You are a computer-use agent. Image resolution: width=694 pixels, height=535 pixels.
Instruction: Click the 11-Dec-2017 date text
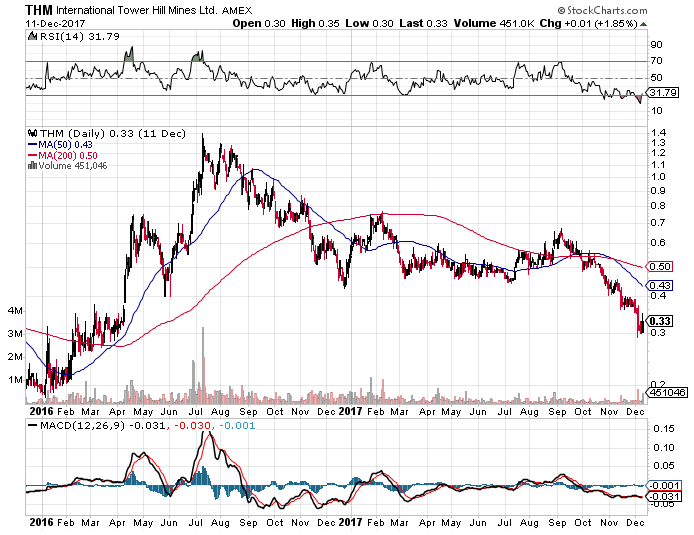pos(55,23)
